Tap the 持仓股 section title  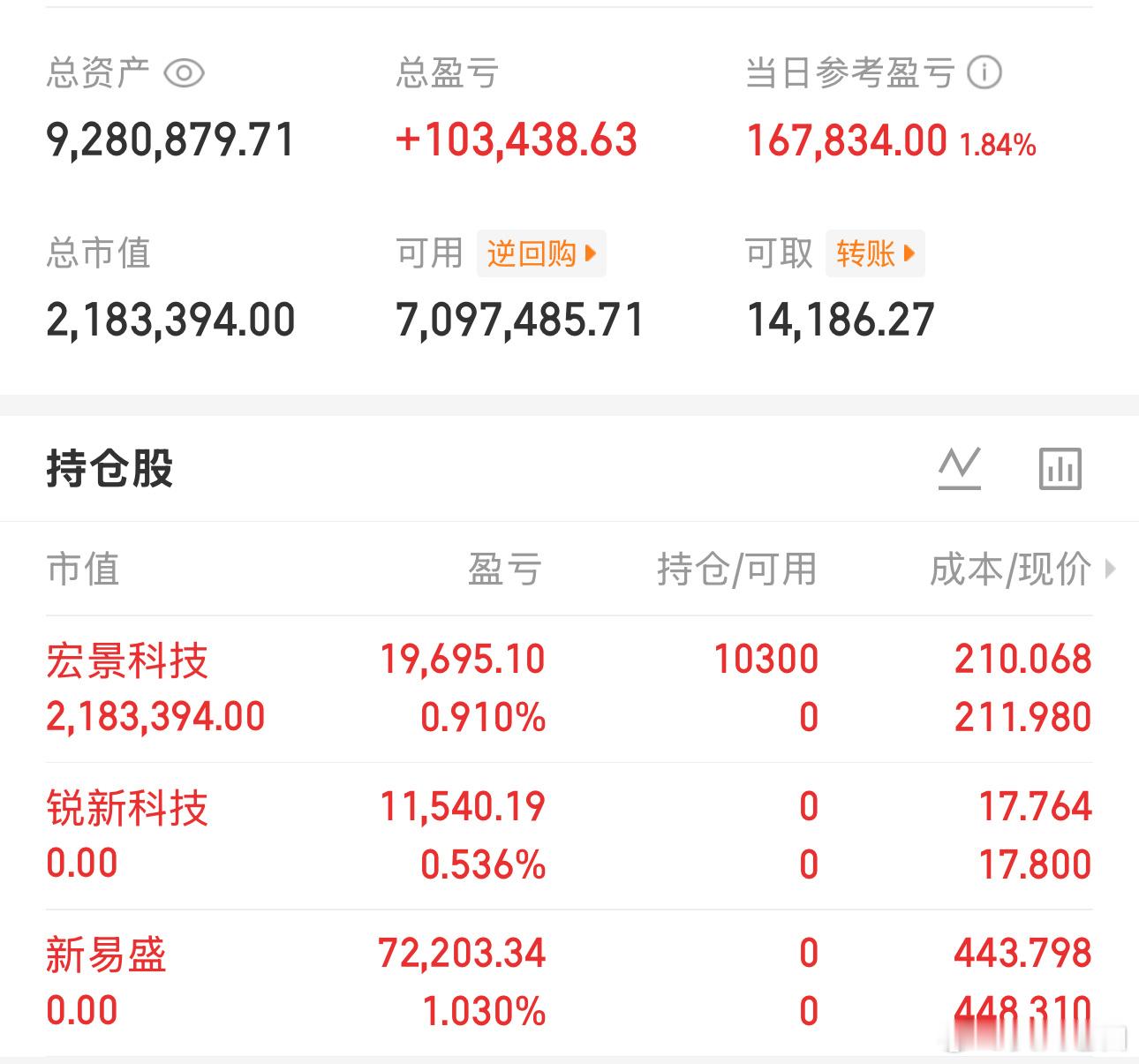point(109,468)
